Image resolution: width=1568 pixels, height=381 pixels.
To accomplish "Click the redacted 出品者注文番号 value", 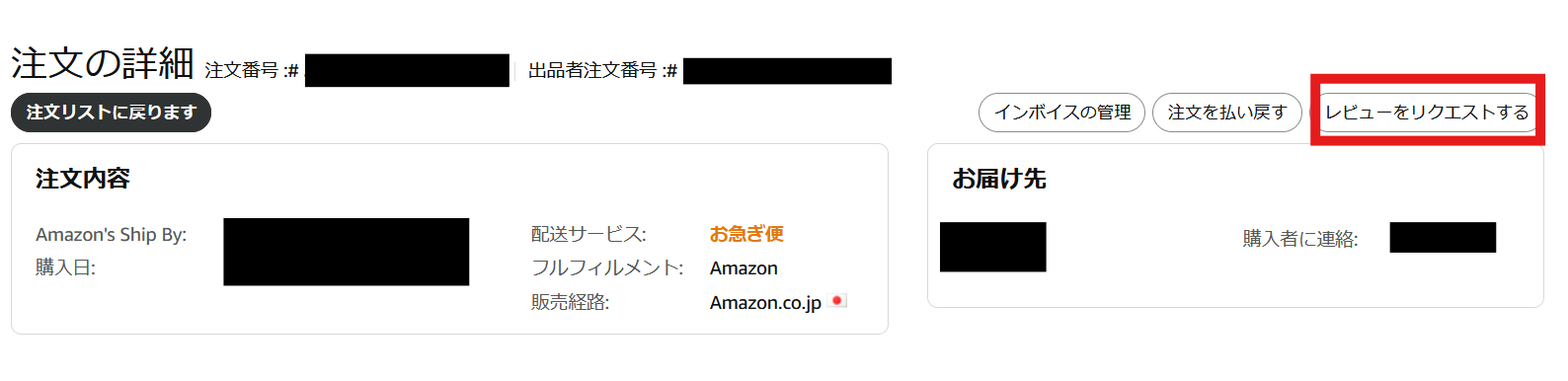I will pyautogui.click(x=787, y=71).
